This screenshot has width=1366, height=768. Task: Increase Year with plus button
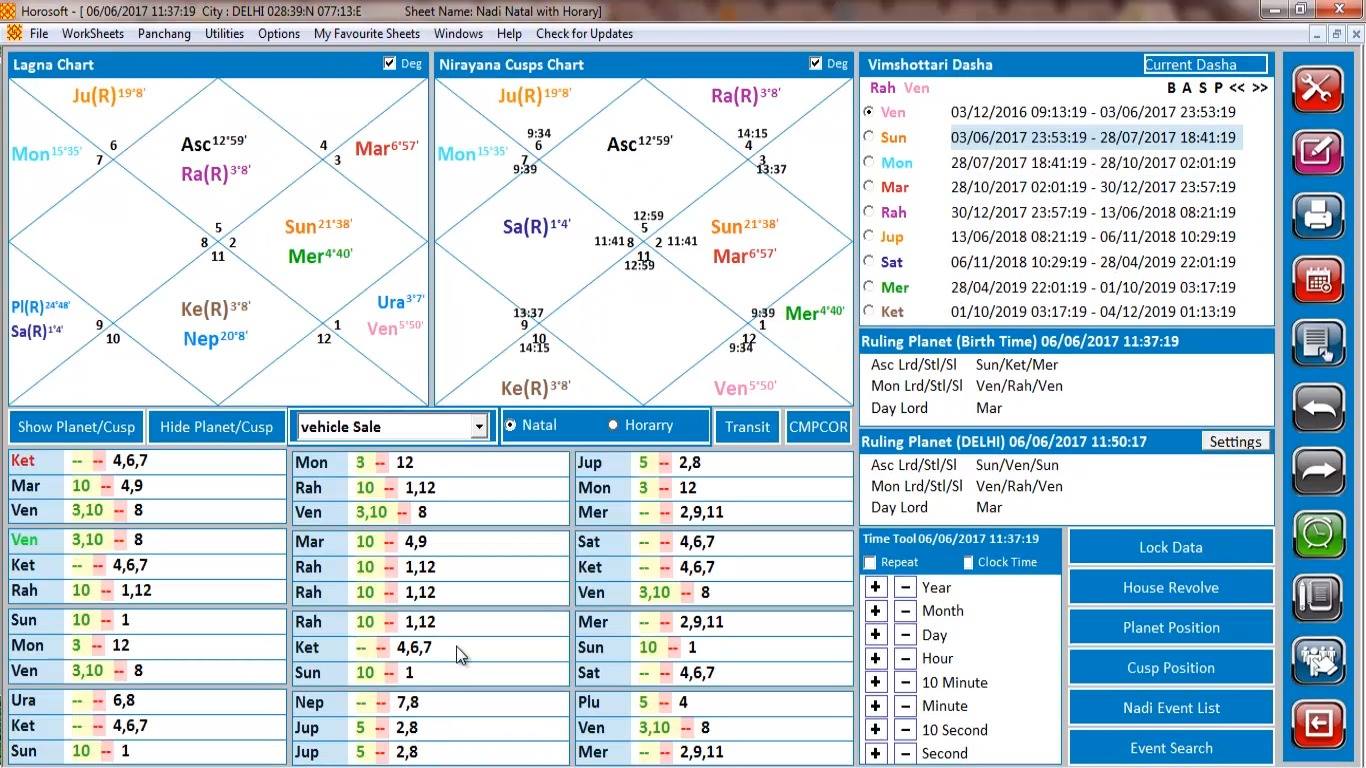point(875,587)
